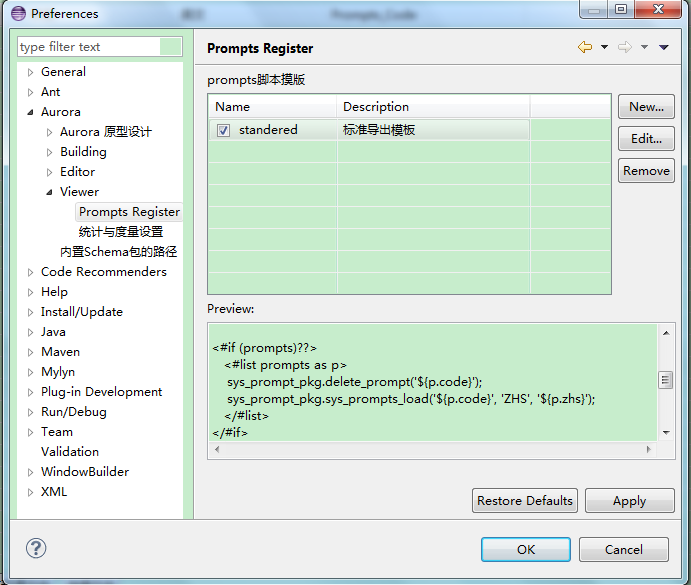Click the New... button

pyautogui.click(x=646, y=107)
